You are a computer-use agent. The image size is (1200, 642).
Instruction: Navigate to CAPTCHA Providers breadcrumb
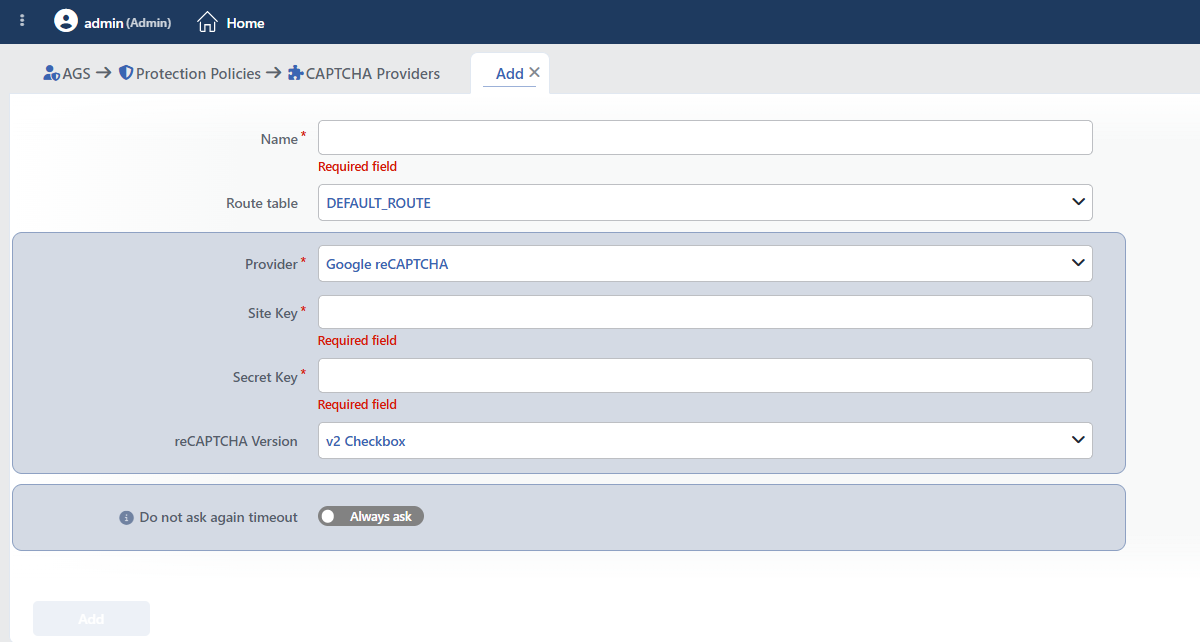pos(373,73)
